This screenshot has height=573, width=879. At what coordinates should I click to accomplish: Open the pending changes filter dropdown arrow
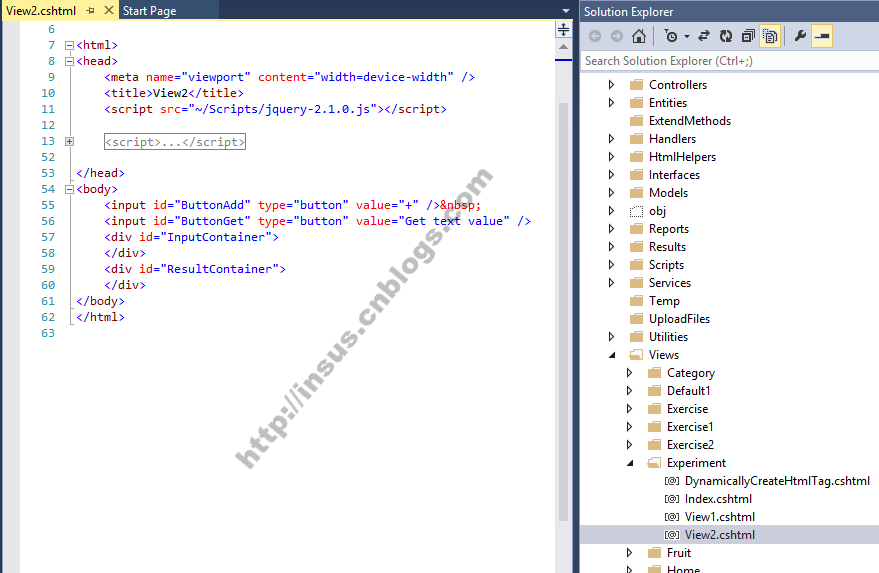pos(686,37)
